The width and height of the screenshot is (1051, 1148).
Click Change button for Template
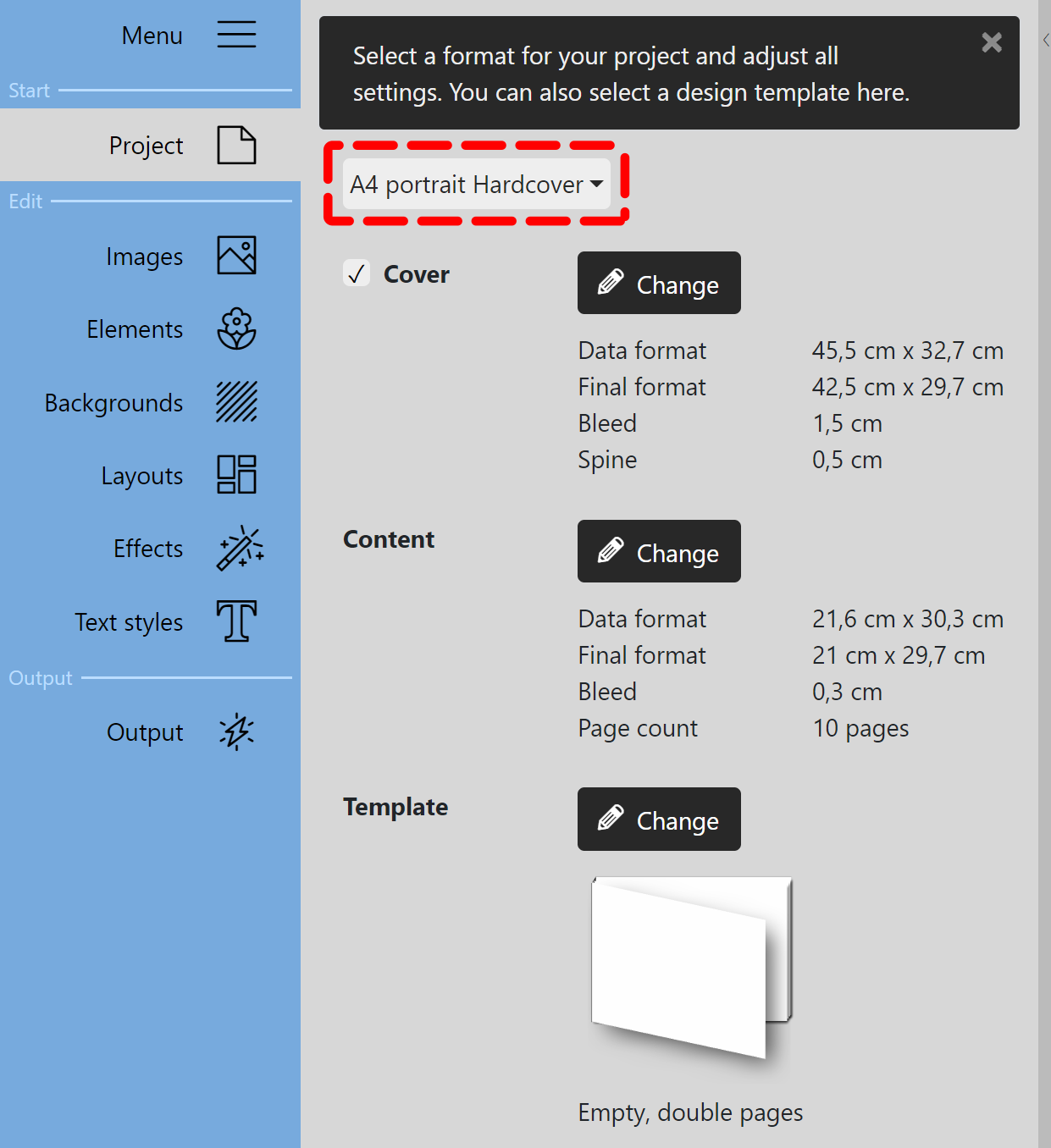pos(659,820)
